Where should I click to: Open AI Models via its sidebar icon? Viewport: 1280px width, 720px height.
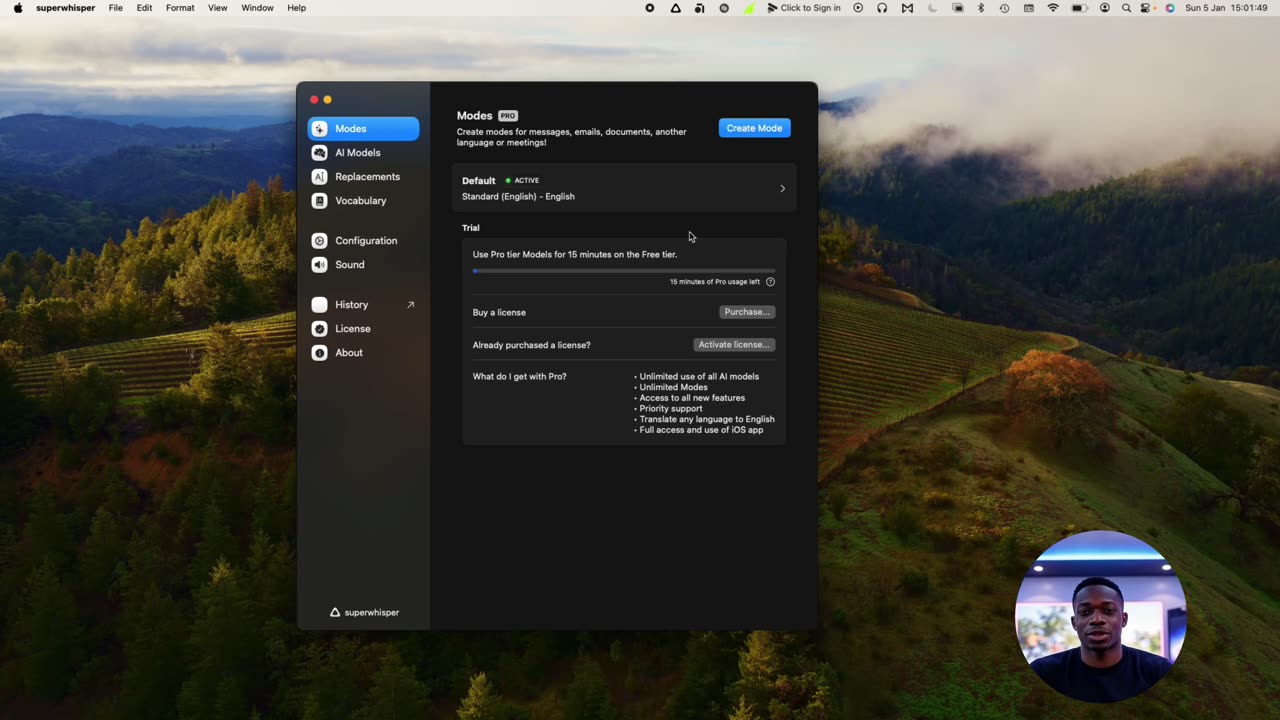click(319, 152)
